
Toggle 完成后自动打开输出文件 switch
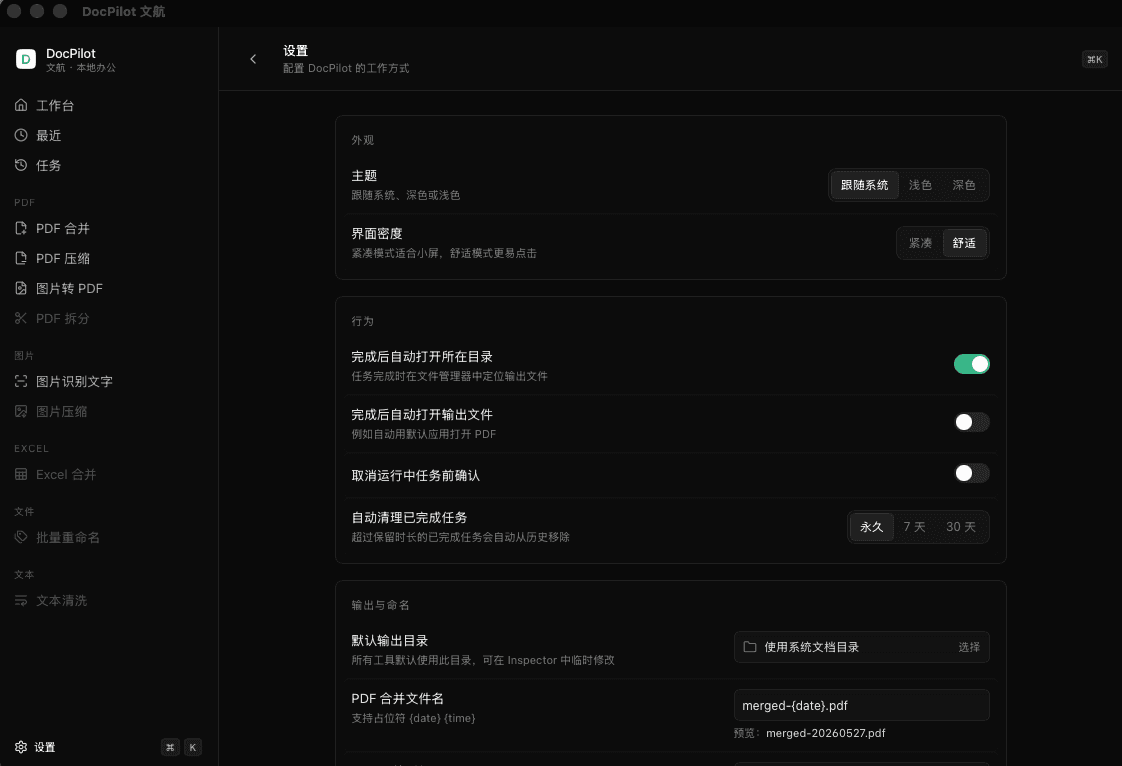[972, 422]
